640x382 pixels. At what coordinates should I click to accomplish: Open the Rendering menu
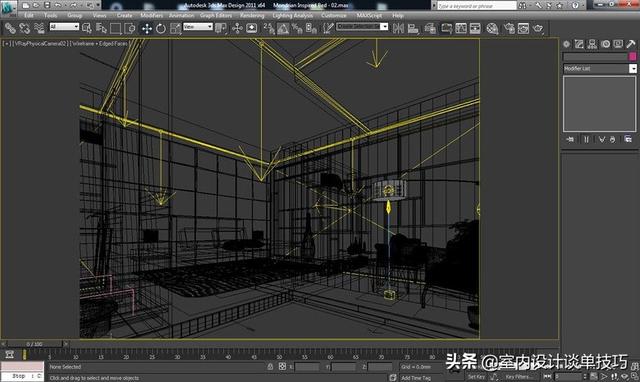pyautogui.click(x=252, y=16)
